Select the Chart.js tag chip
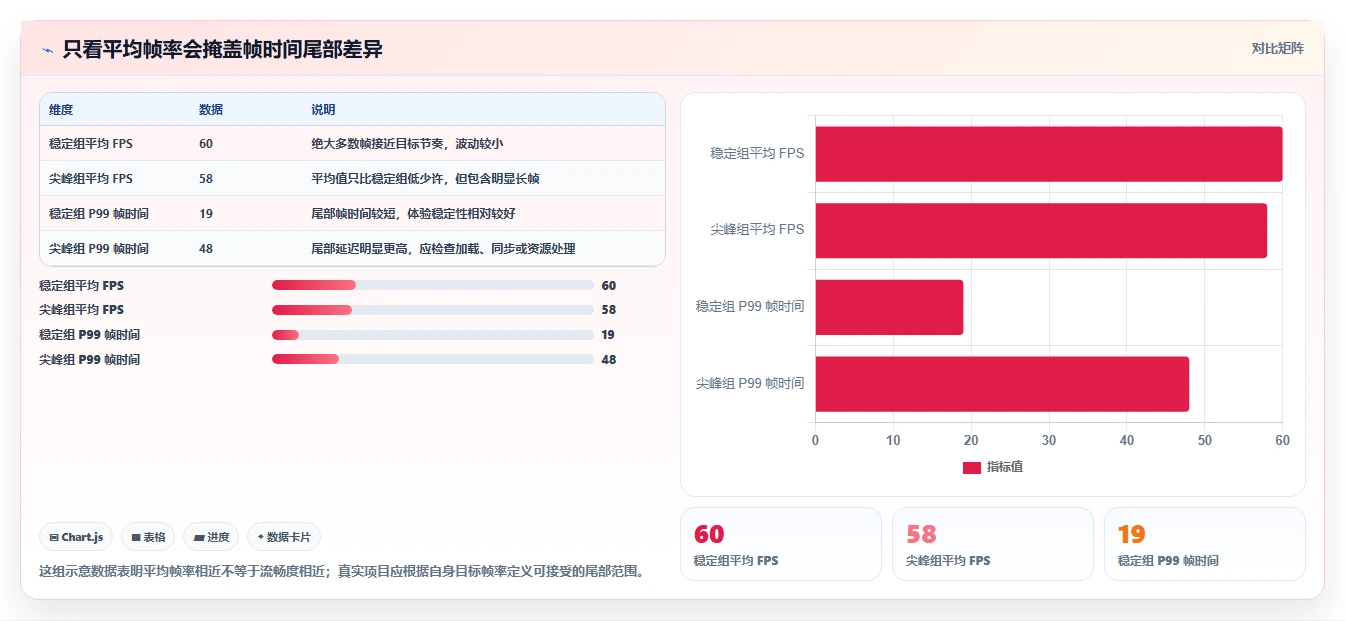Image resolution: width=1345 pixels, height=621 pixels. point(77,537)
